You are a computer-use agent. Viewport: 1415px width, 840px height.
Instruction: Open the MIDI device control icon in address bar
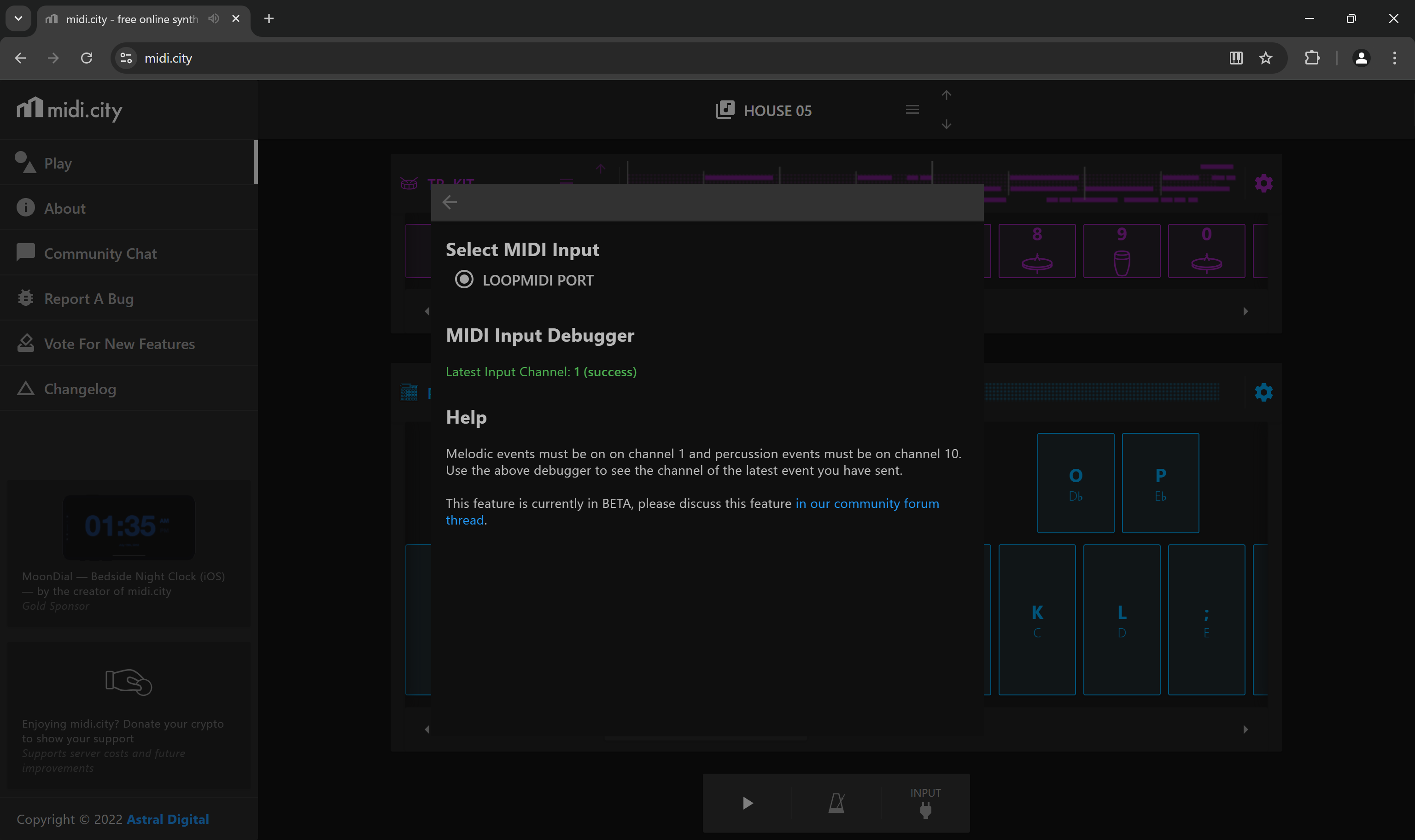(1236, 58)
